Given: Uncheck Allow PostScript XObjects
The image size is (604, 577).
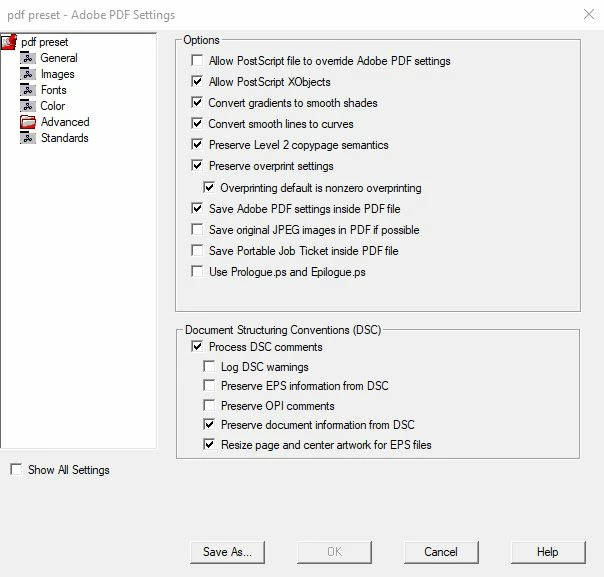Looking at the screenshot, I should click(x=197, y=82).
